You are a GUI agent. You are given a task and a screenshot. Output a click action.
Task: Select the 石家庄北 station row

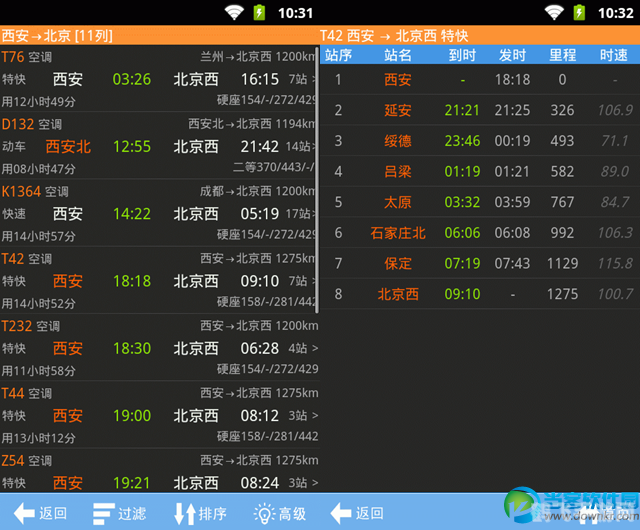click(478, 233)
